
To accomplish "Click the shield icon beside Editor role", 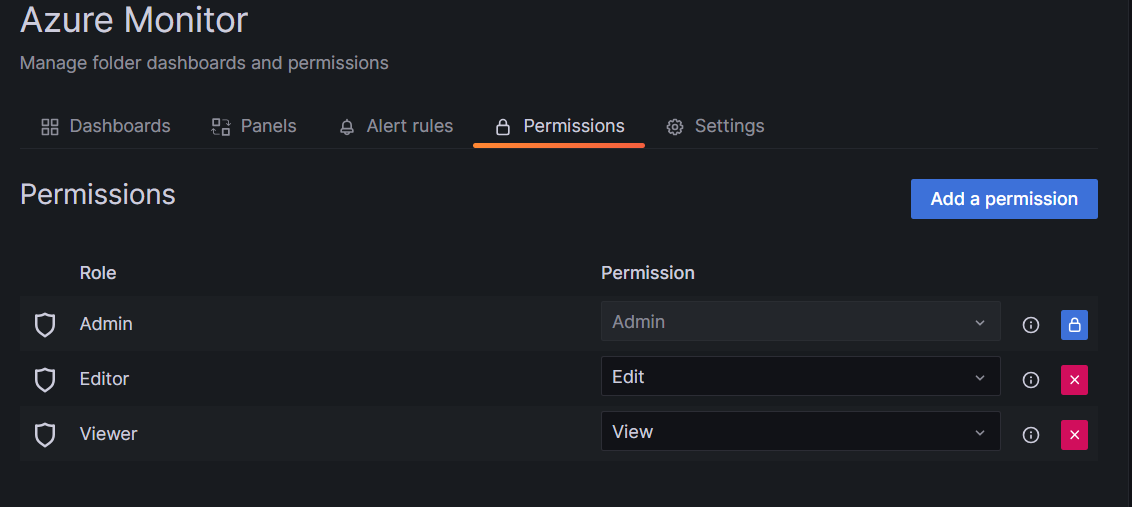I will click(45, 380).
